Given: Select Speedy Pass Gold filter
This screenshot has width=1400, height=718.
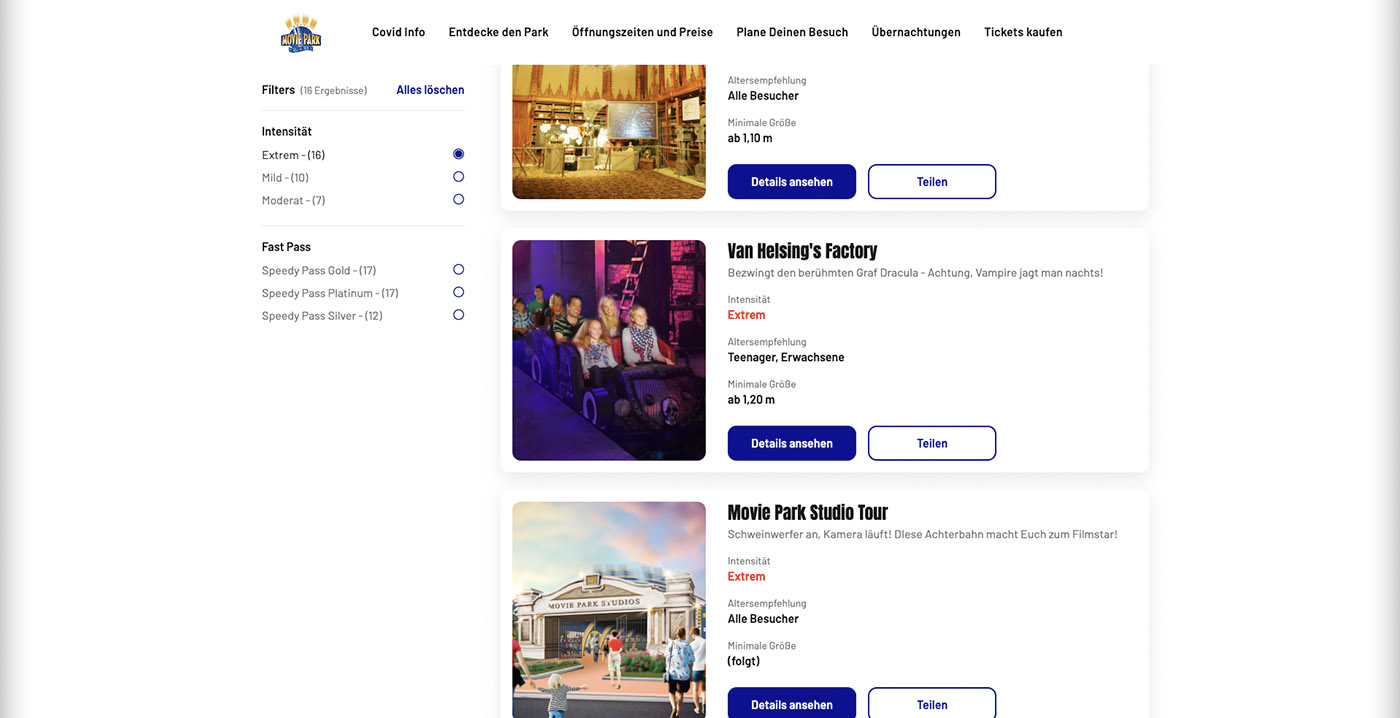Looking at the screenshot, I should tap(458, 270).
